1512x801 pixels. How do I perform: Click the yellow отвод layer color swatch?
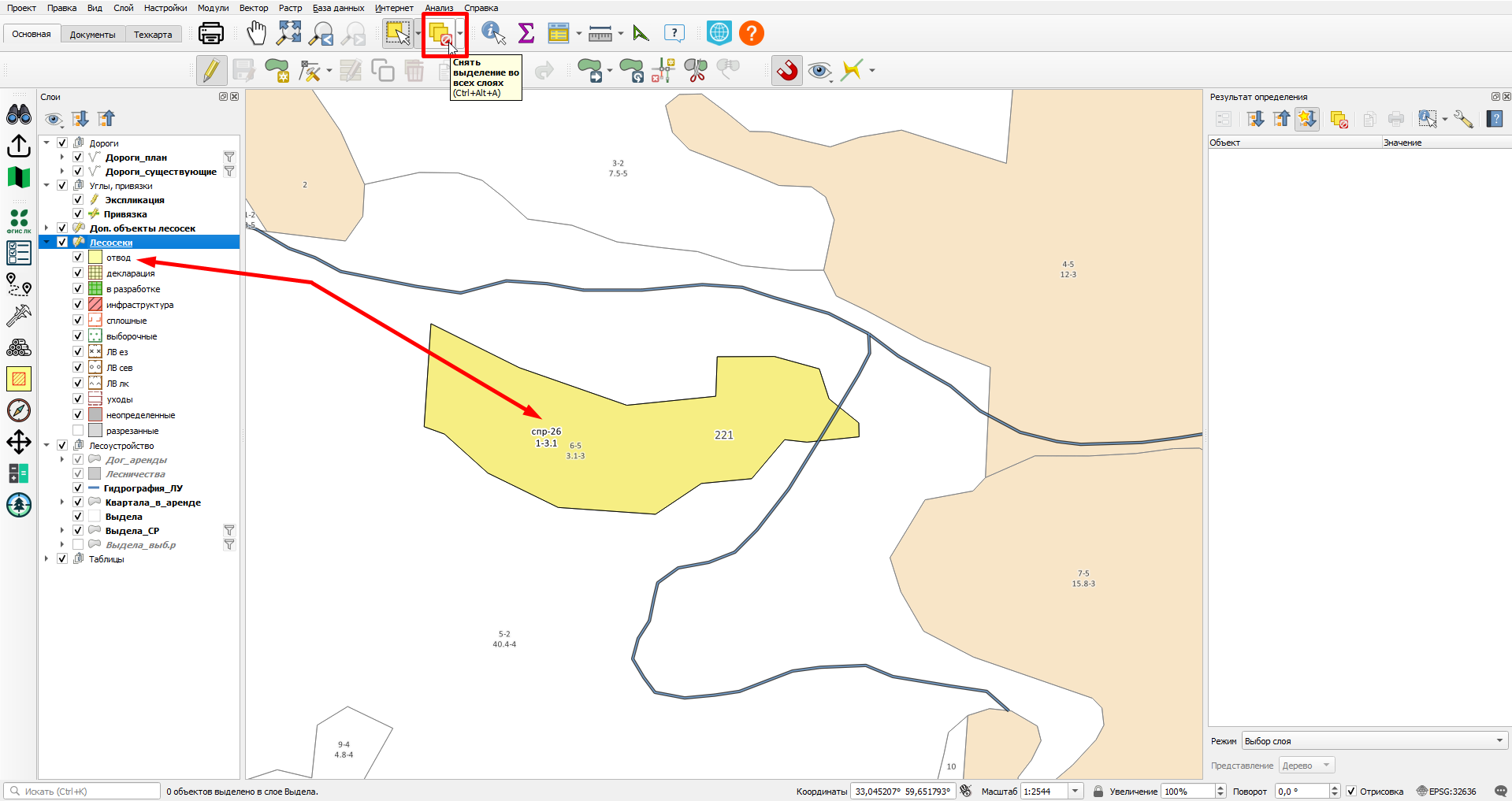pos(95,258)
